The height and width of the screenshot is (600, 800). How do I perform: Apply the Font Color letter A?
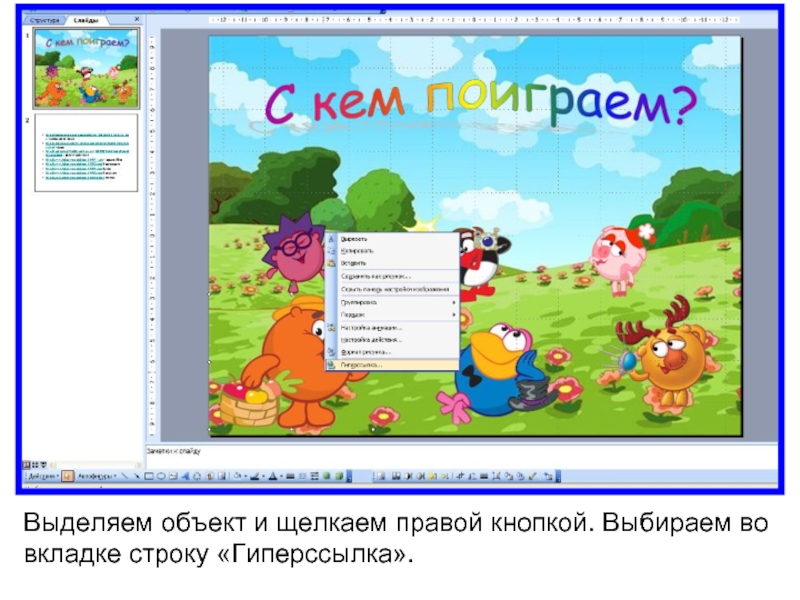(x=272, y=477)
